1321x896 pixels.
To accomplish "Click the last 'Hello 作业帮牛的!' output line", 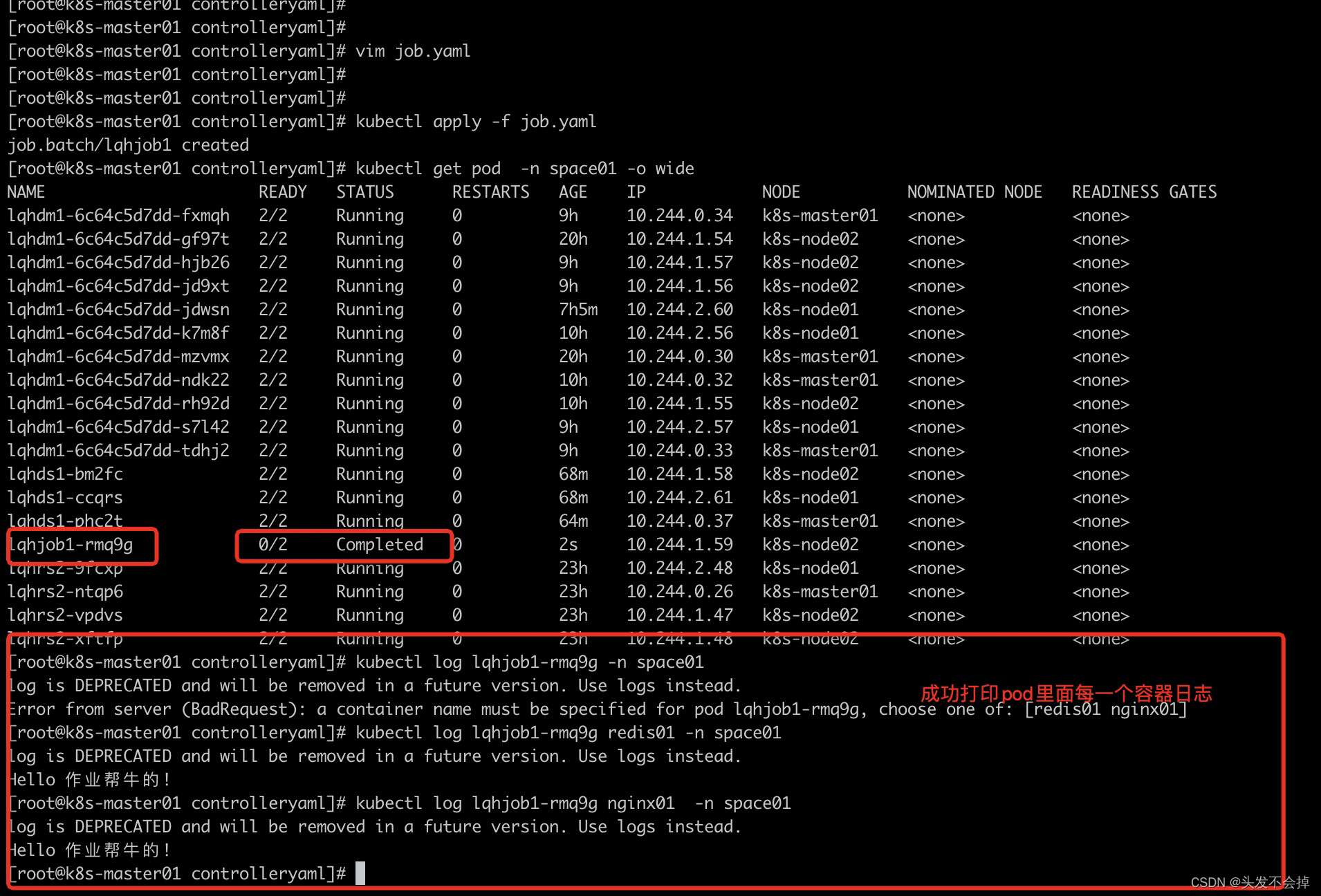I will [x=90, y=850].
